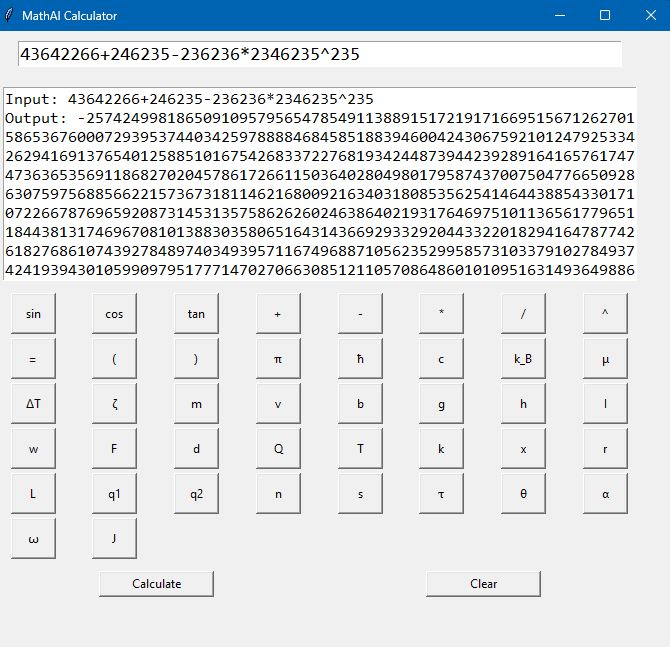Select the ζ zeta symbol button
670x647 pixels.
click(115, 404)
